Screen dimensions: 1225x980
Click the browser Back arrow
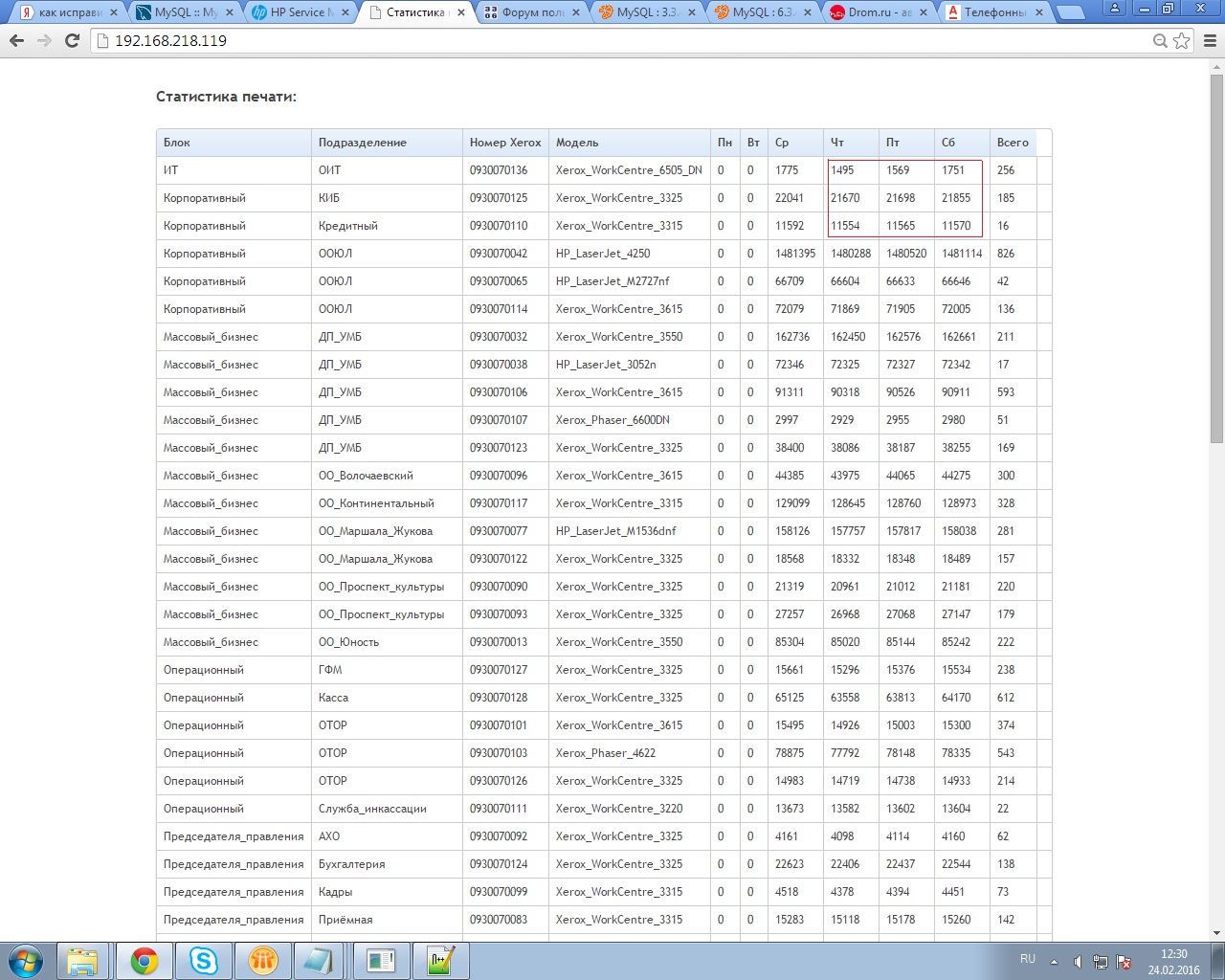point(16,41)
